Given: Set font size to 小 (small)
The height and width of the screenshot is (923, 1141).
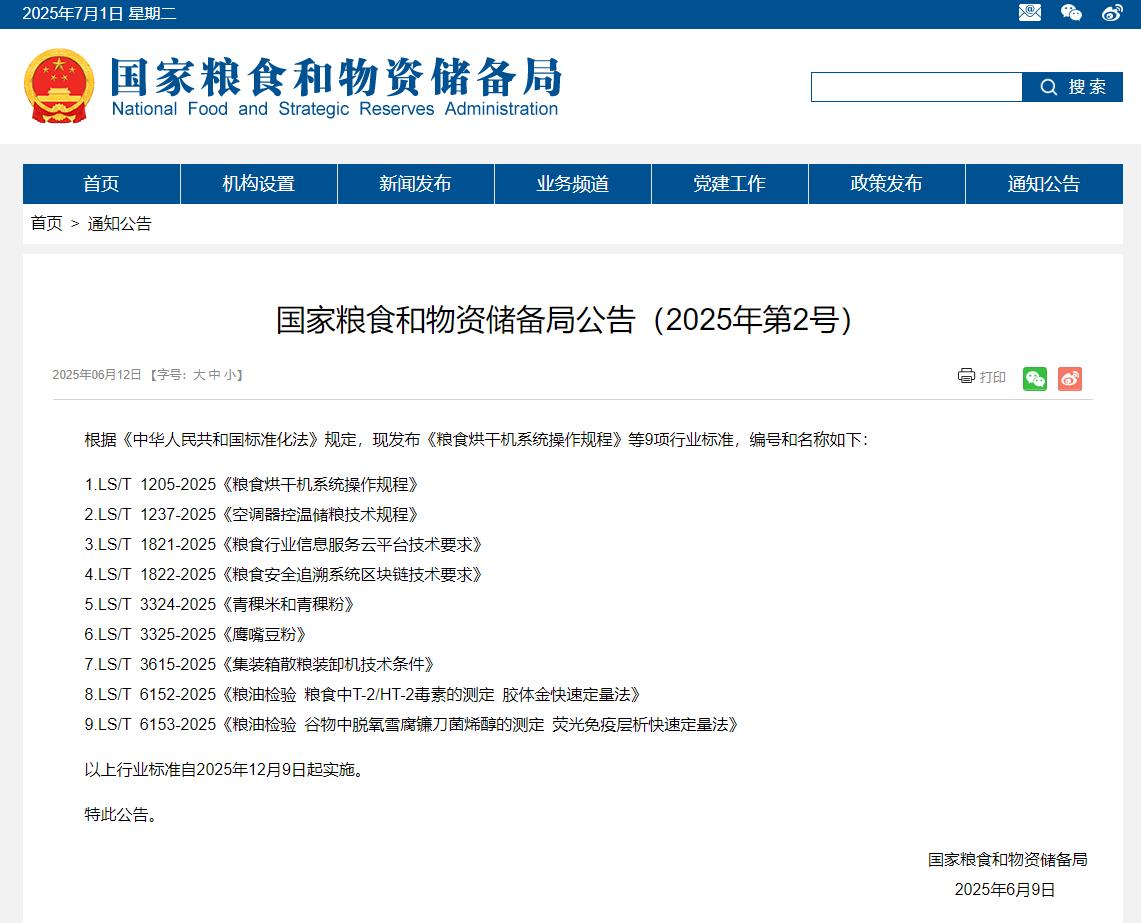Looking at the screenshot, I should tap(229, 375).
